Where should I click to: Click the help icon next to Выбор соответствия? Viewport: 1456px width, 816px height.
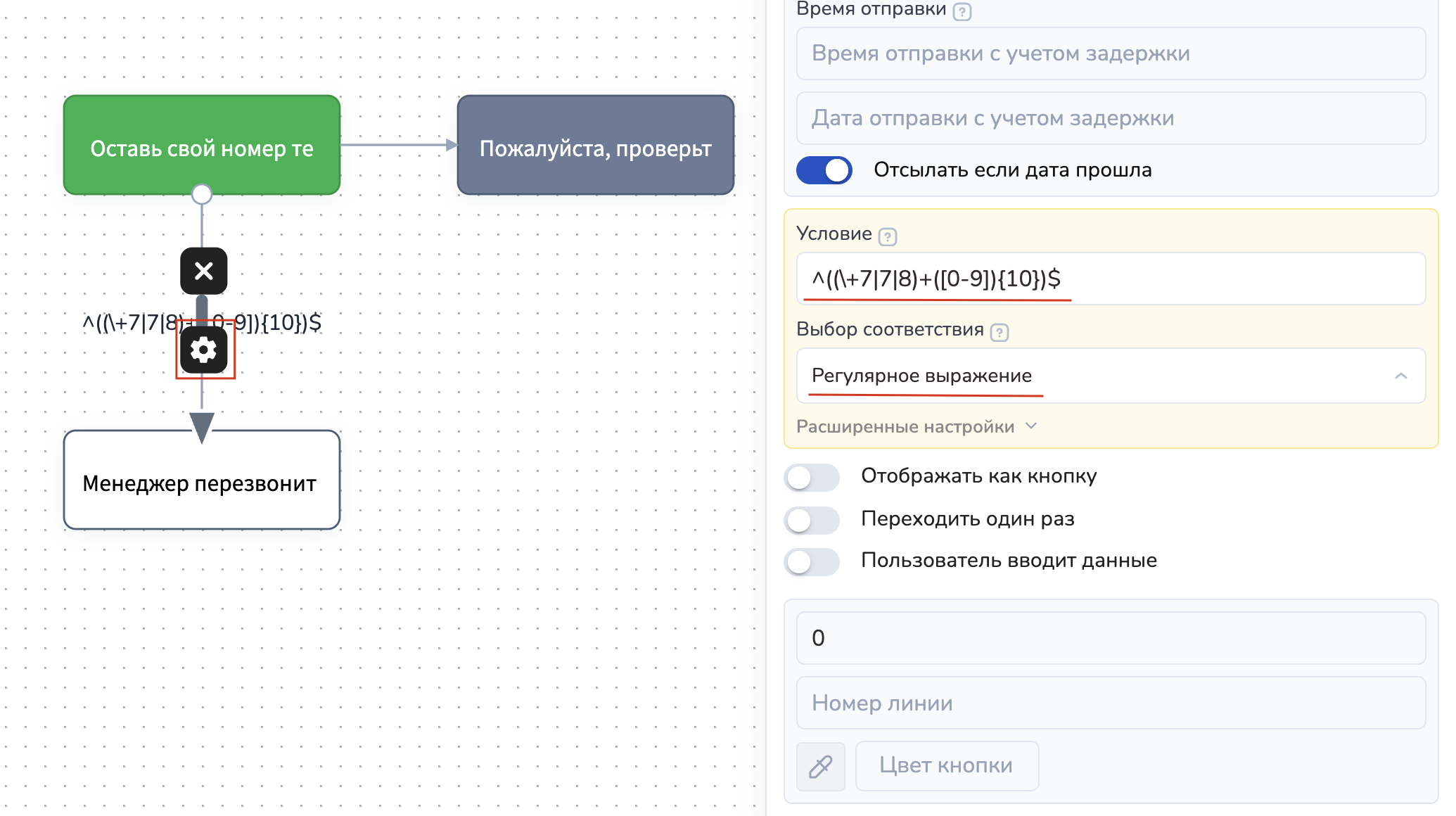[x=999, y=332]
